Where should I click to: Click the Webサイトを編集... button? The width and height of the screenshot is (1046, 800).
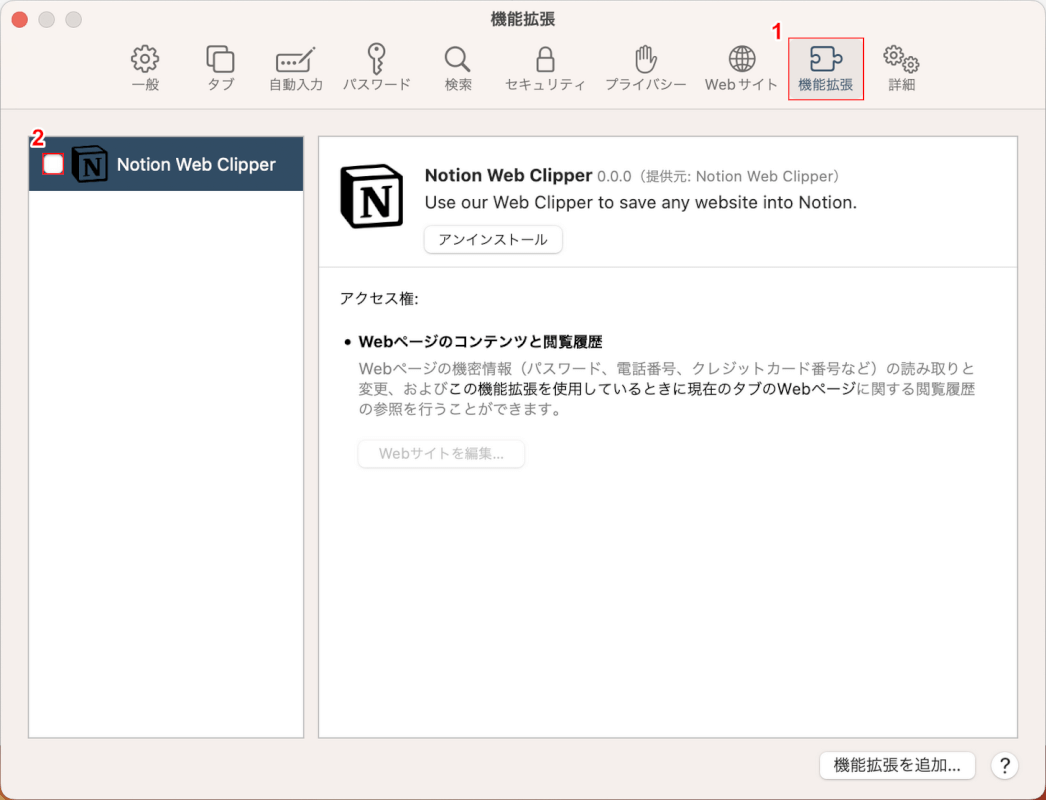point(441,454)
